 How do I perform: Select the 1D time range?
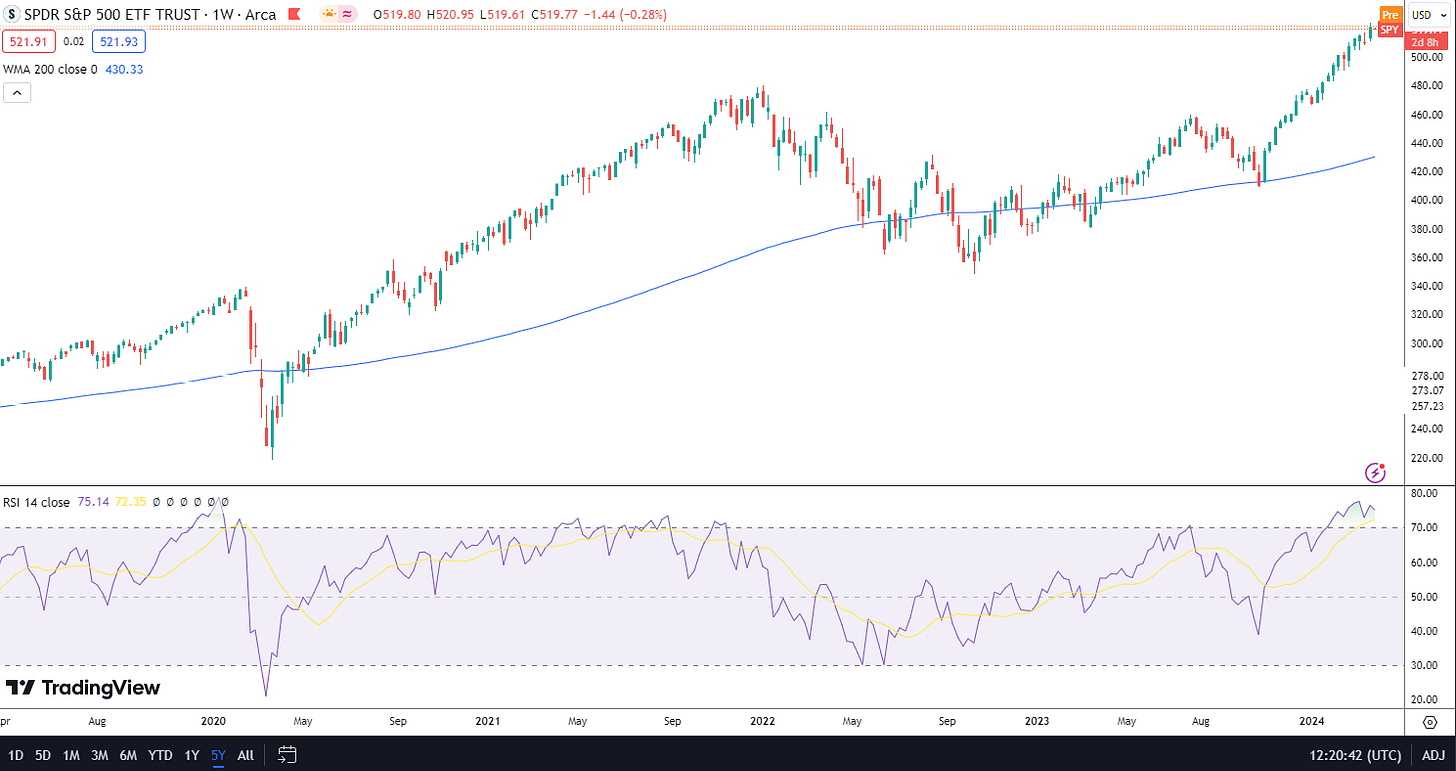click(15, 755)
